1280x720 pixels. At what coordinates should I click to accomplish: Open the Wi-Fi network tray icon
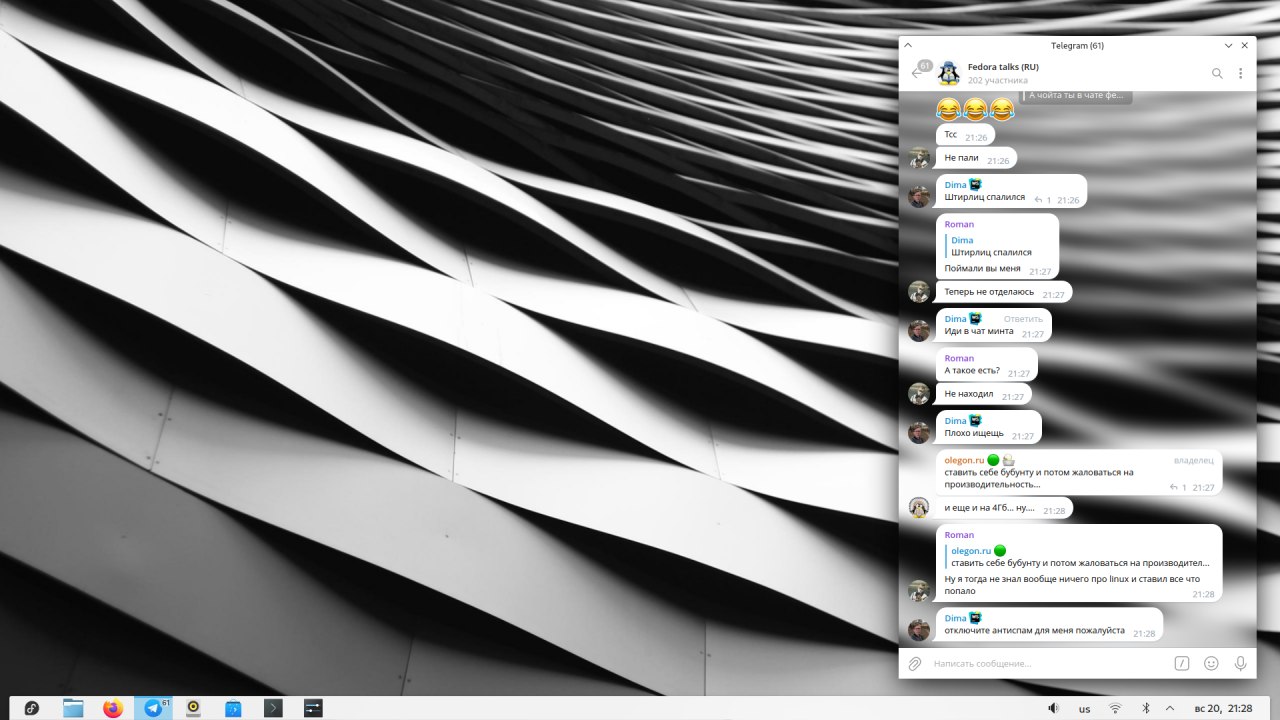(x=1115, y=708)
